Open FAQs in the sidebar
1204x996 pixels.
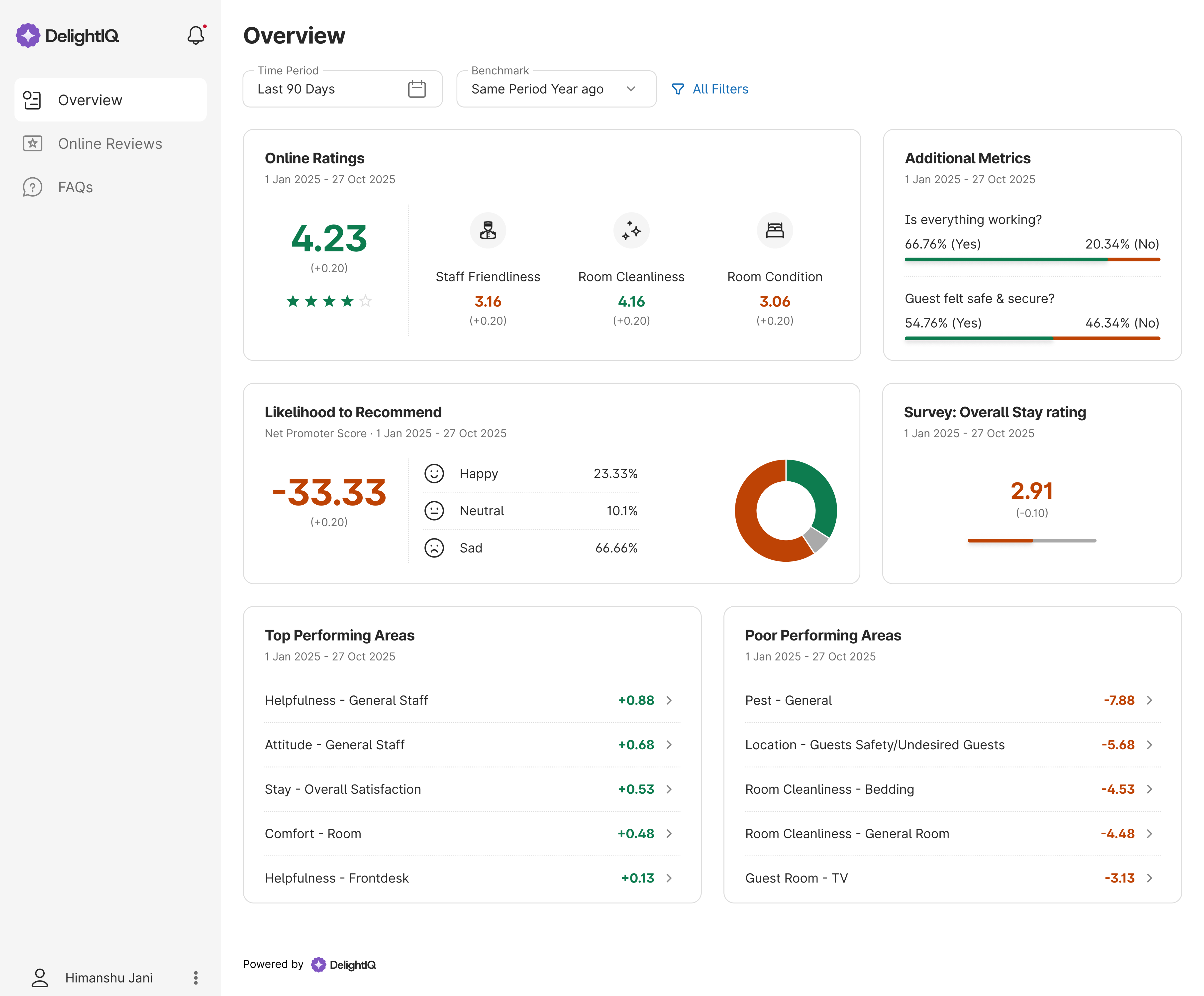click(x=75, y=187)
